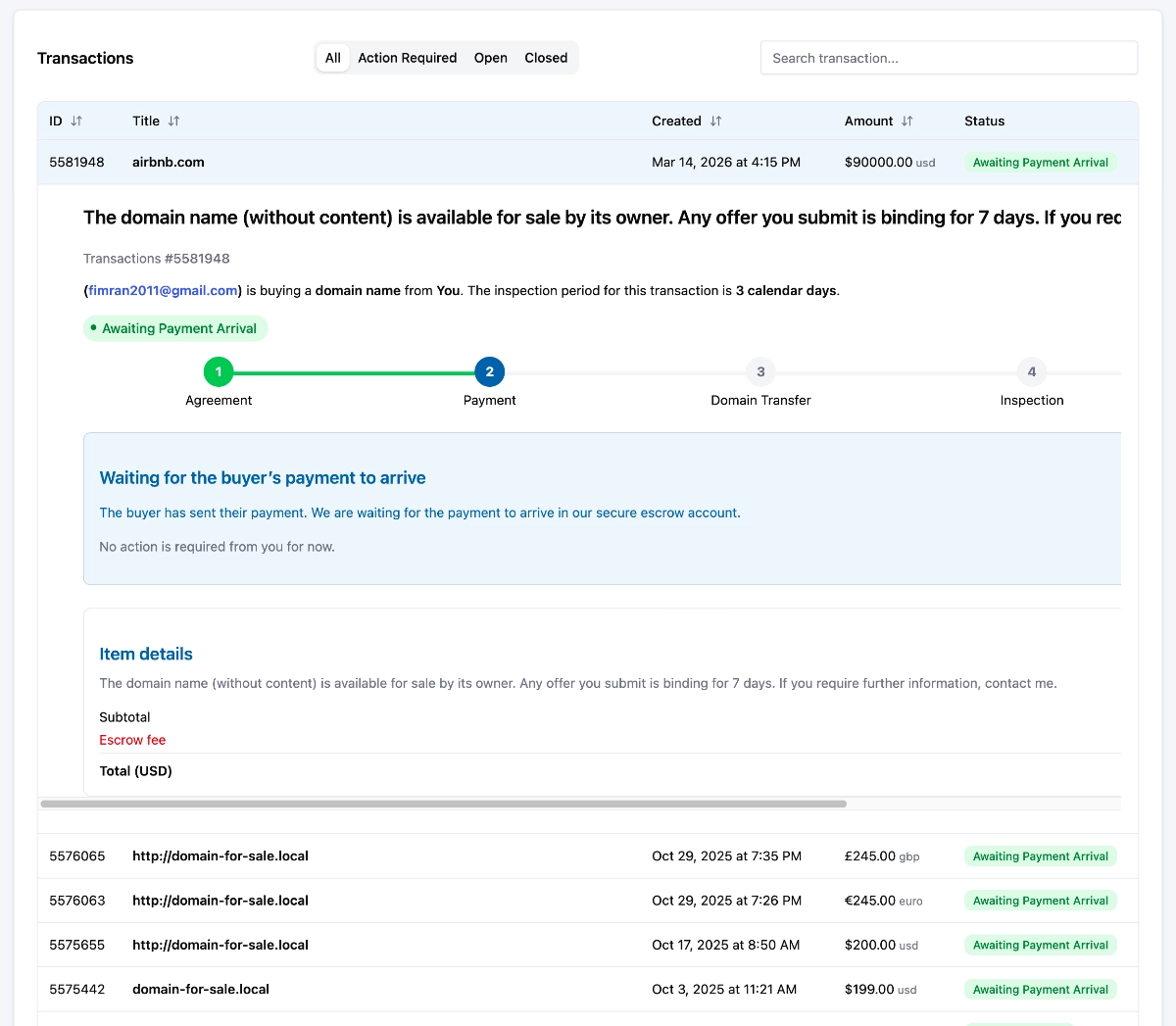
Task: Click Waiting for the buyer's payment heading
Action: [263, 478]
